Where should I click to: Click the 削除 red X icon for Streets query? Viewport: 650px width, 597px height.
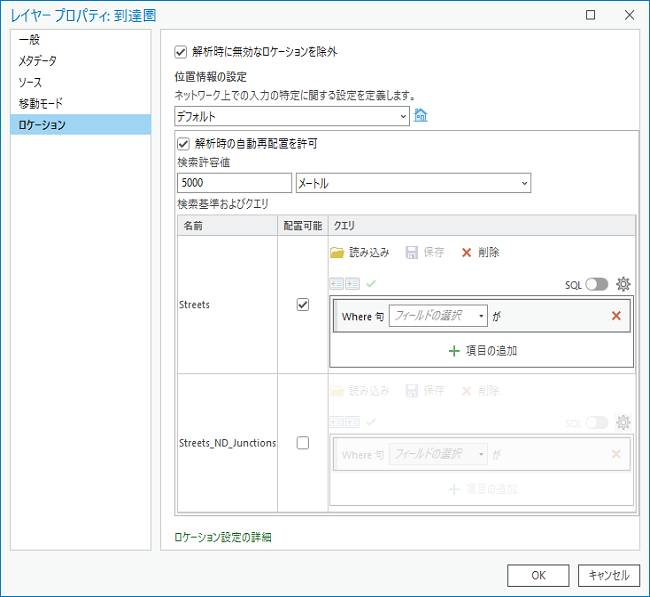coord(466,253)
